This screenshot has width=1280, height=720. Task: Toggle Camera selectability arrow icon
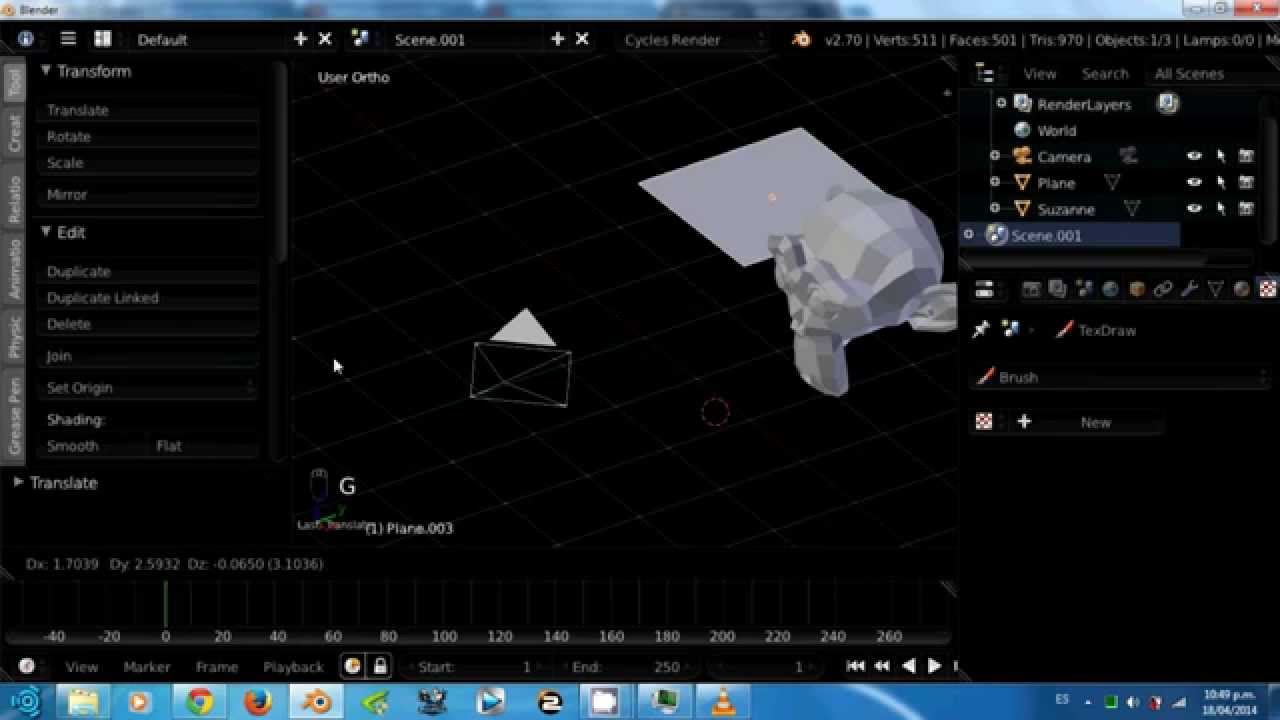[x=1220, y=156]
